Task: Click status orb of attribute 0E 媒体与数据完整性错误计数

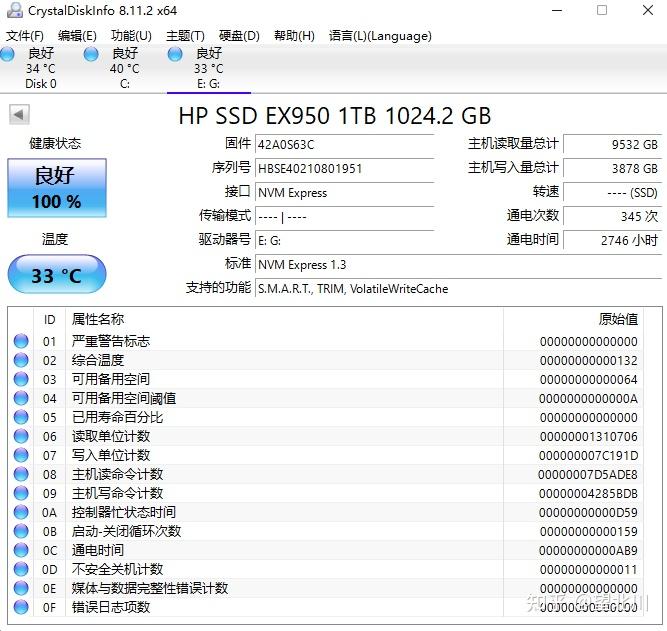Action: 21,588
